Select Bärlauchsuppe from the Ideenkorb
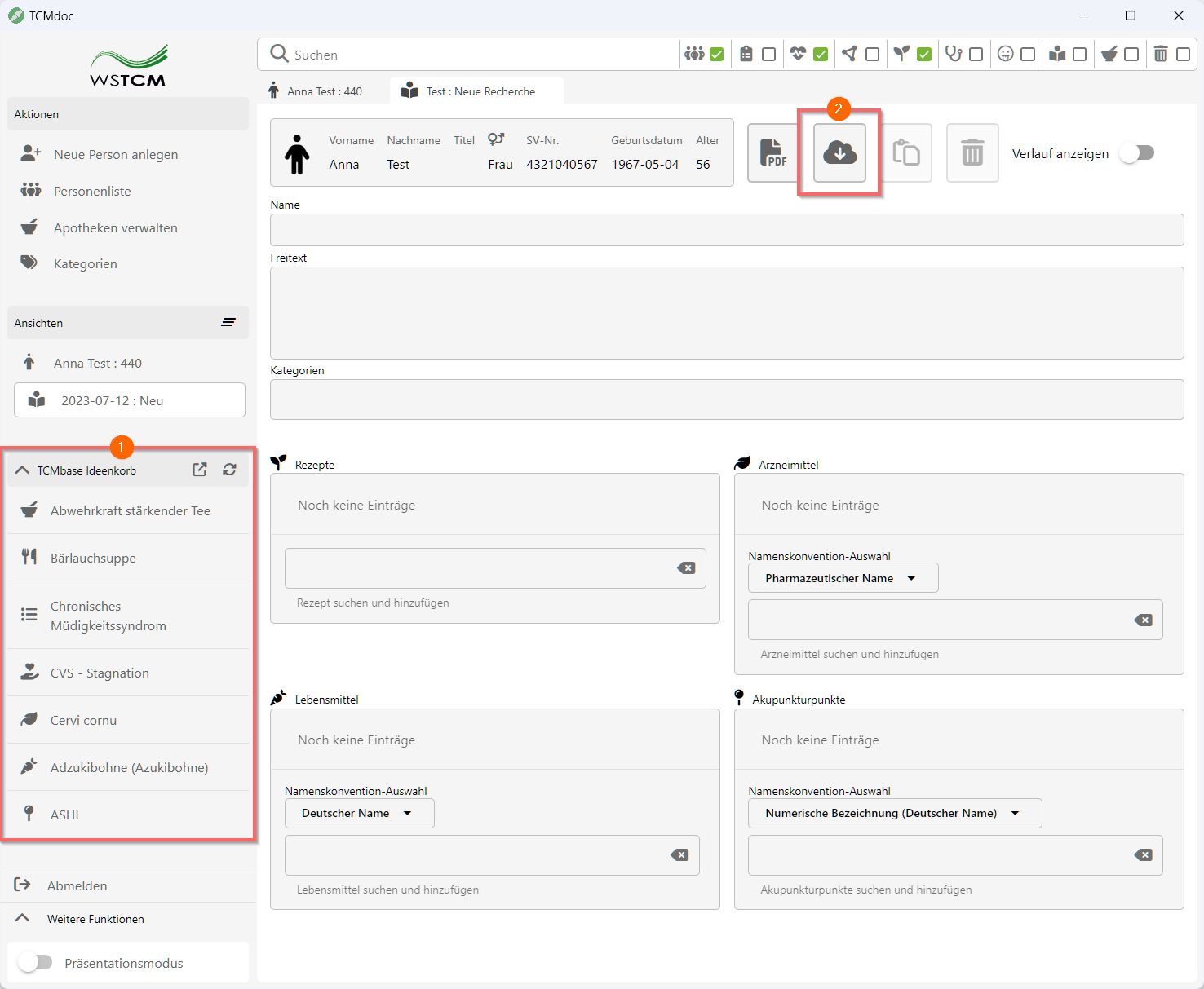 coord(93,559)
